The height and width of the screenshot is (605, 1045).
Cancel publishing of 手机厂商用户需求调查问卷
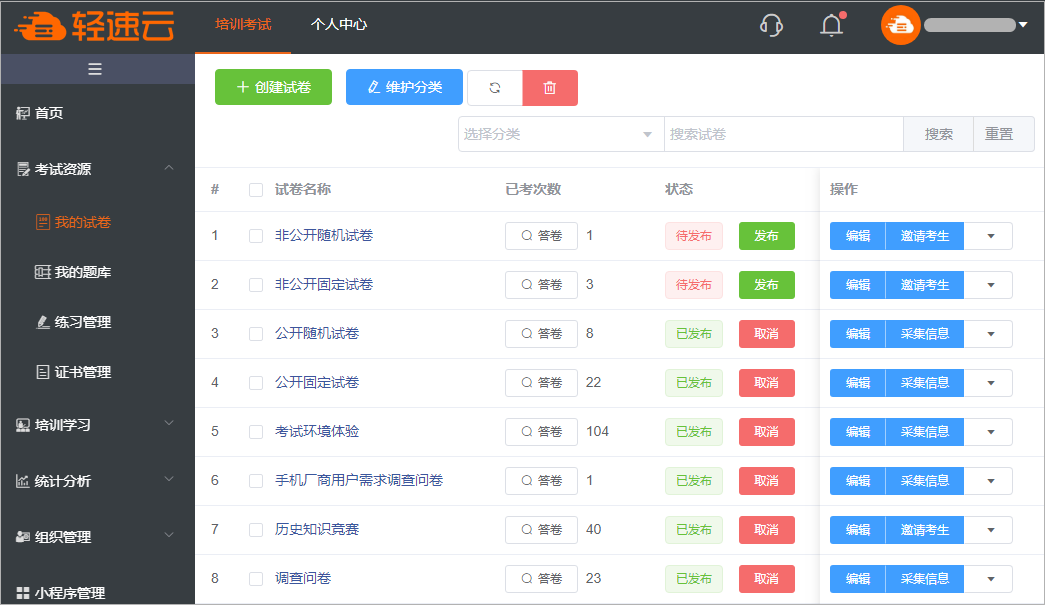(x=766, y=481)
